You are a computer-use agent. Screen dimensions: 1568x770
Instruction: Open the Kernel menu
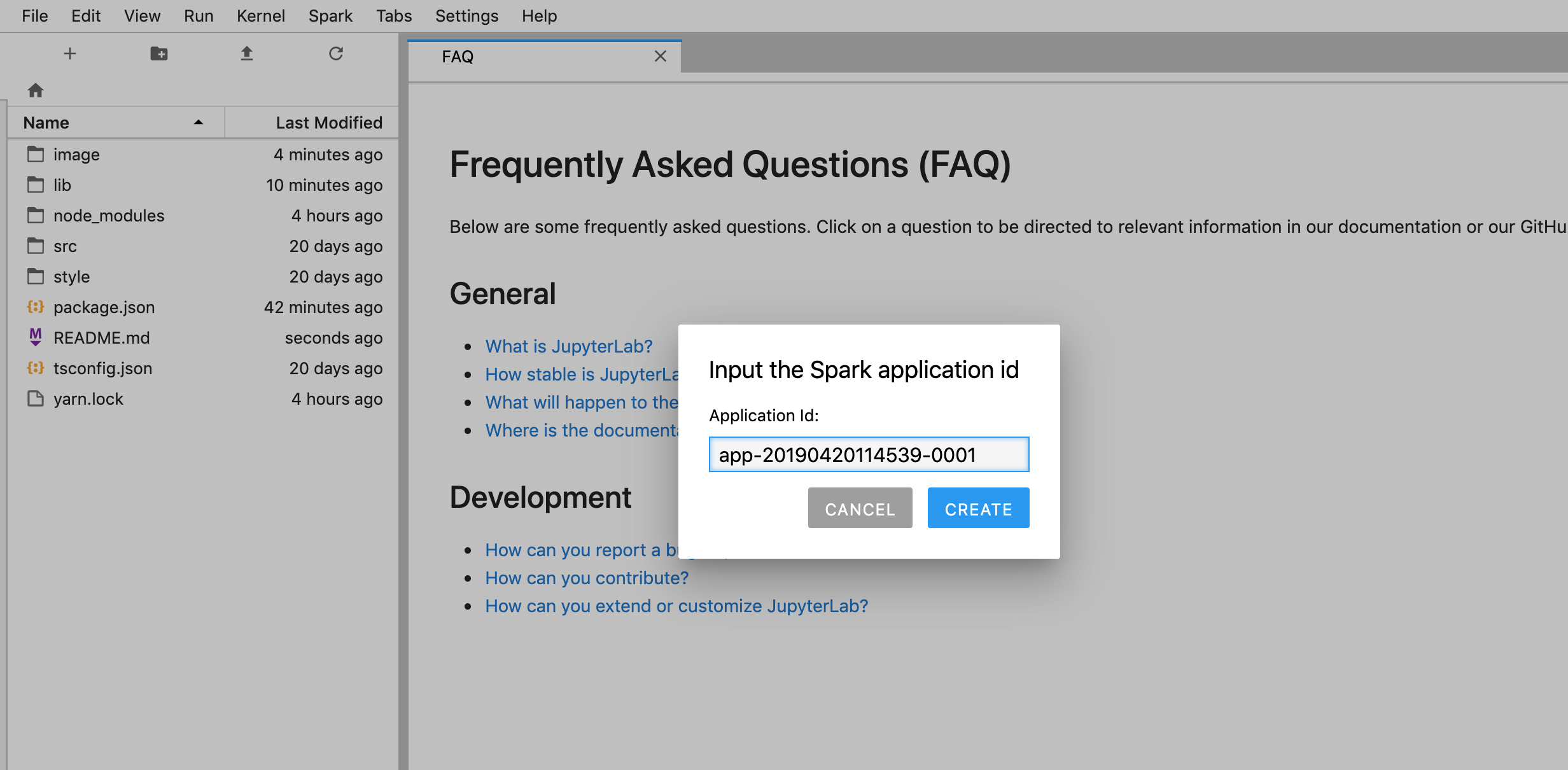tap(261, 15)
